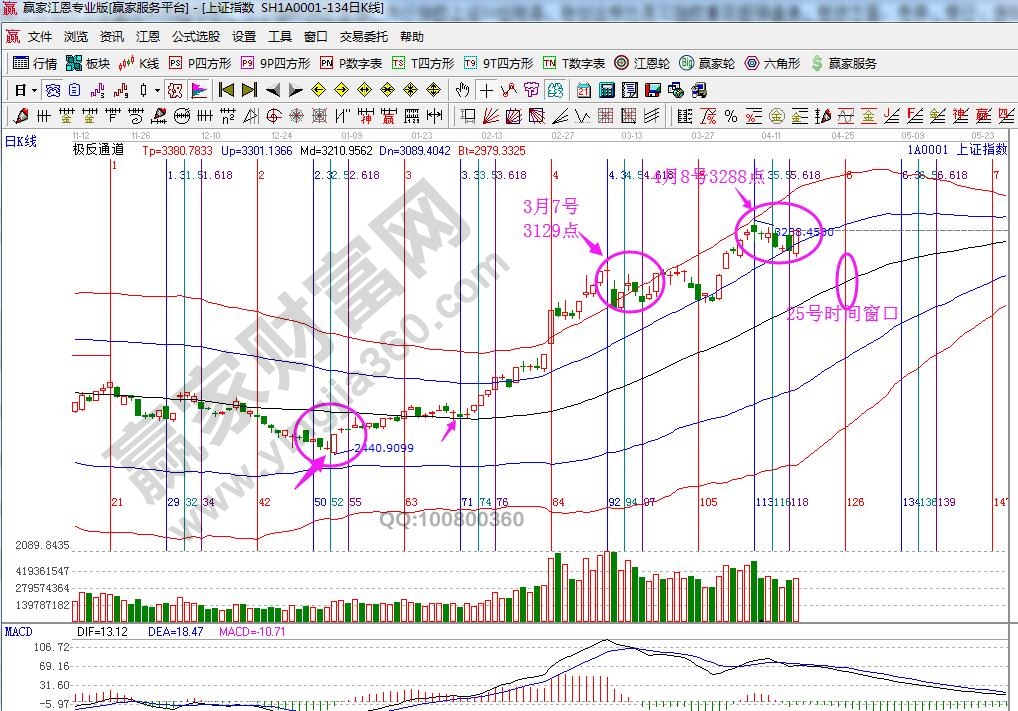This screenshot has width=1018, height=711.
Task: Open the 六角形 hexagon tool
Action: (x=752, y=63)
